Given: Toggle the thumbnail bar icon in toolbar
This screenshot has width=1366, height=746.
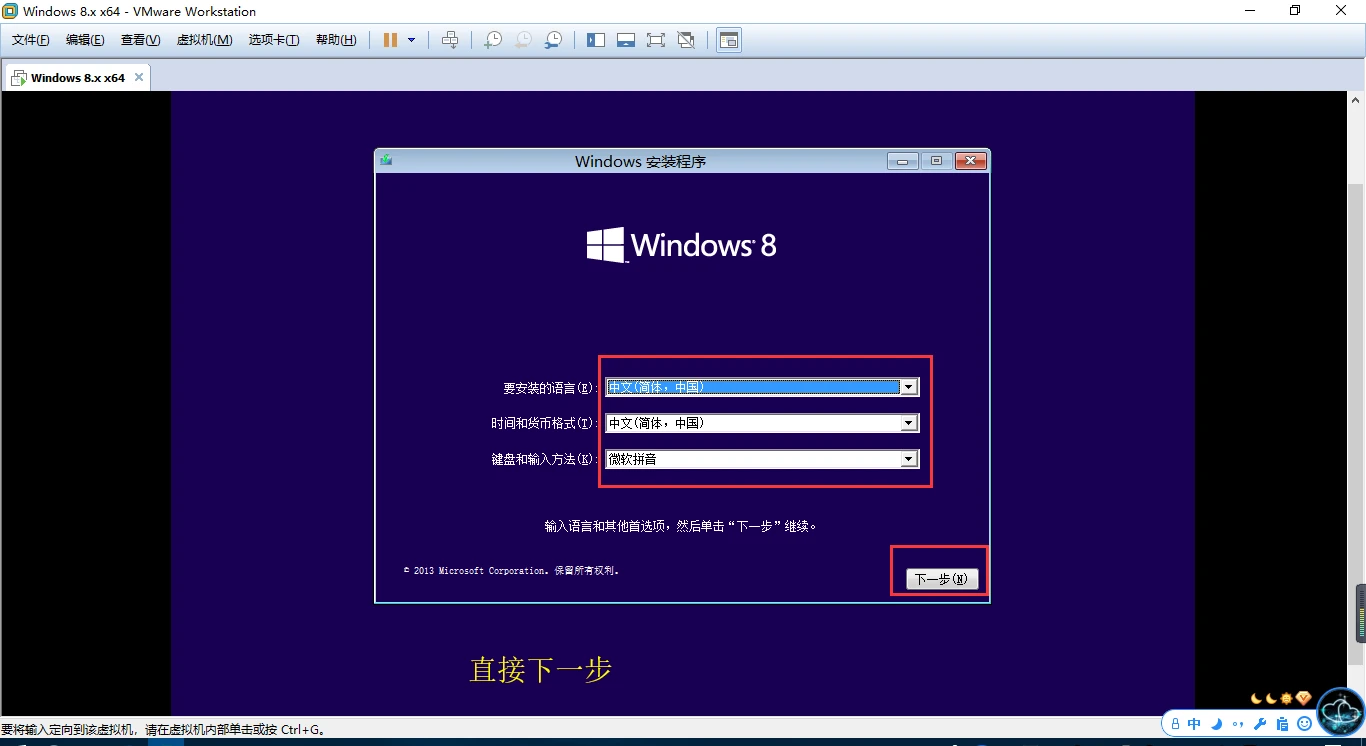Looking at the screenshot, I should 626,40.
